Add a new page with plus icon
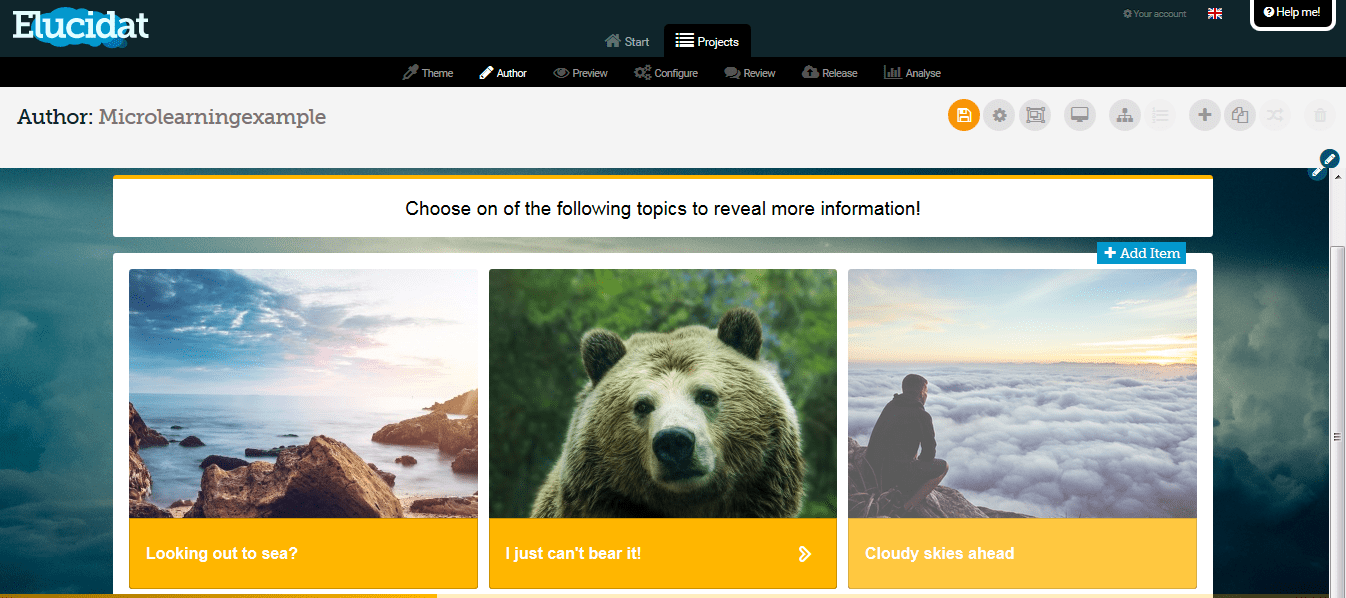 point(1205,115)
